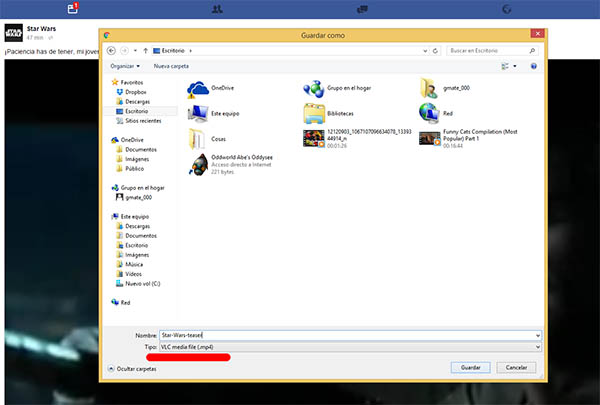Save the file with Guardar
This screenshot has height=405, width=600.
470,367
